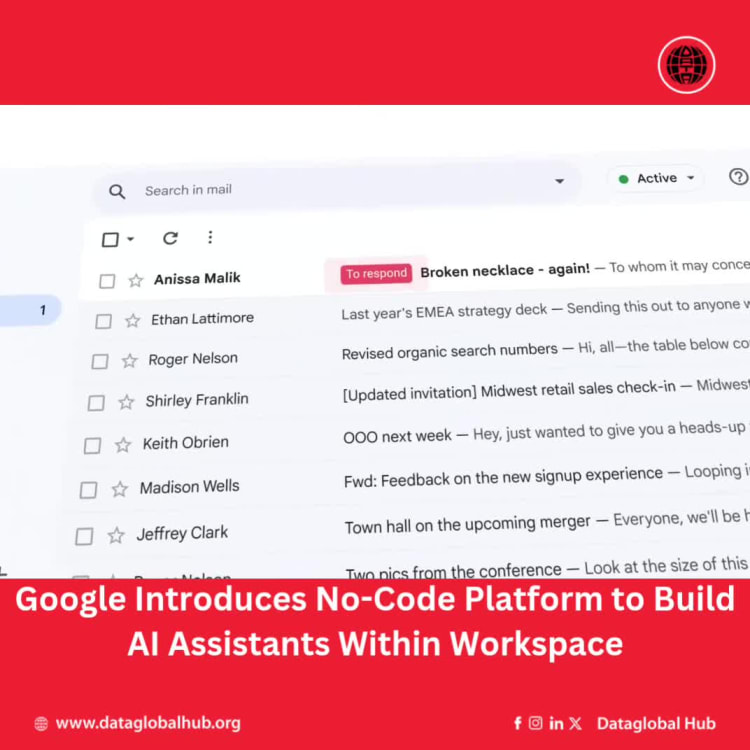Viewport: 750px width, 750px height.
Task: Star the Keith Obrien email
Action: tap(122, 445)
